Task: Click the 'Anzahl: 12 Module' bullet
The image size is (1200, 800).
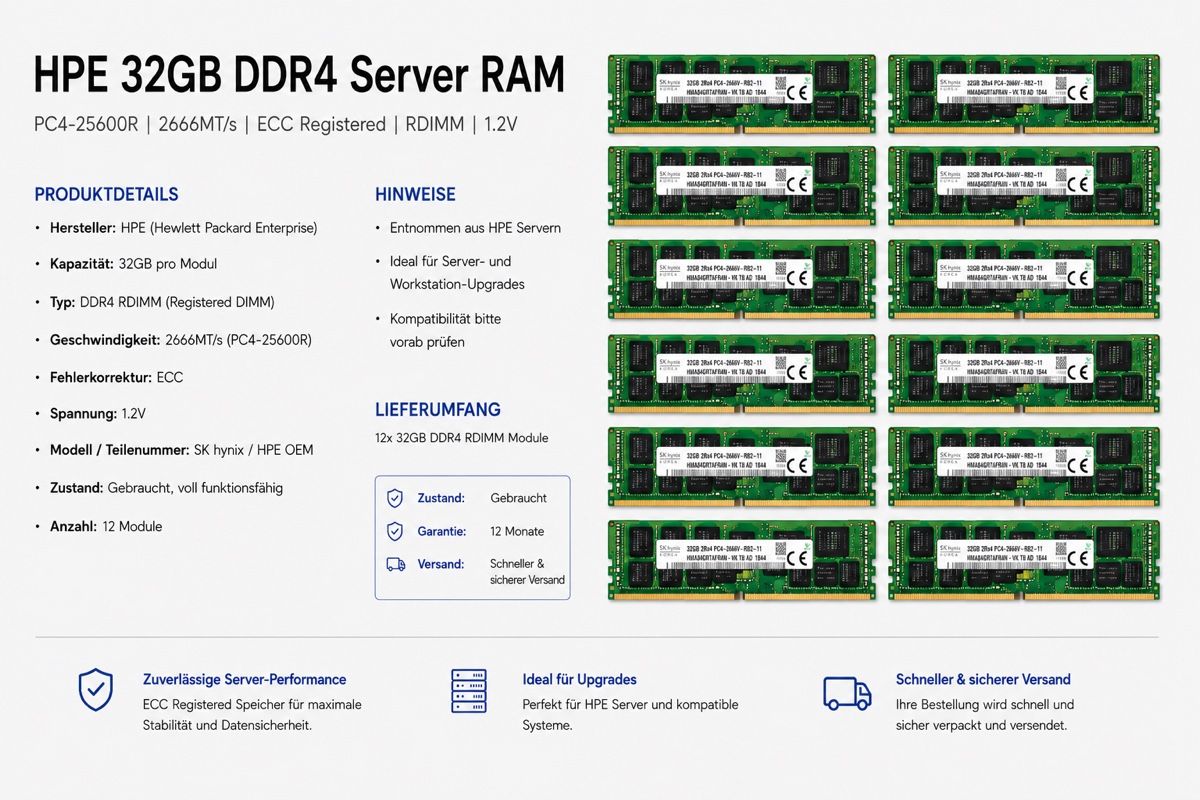Action: [106, 526]
